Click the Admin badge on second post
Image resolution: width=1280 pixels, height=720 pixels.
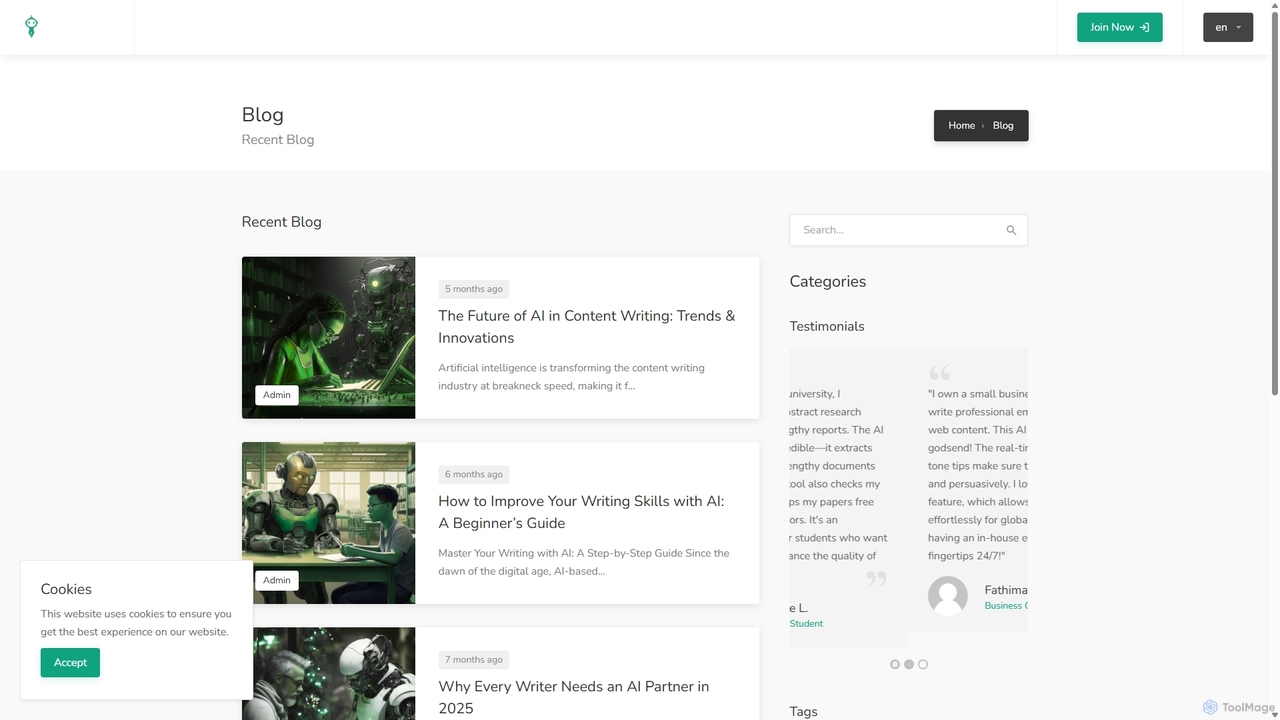pos(277,580)
